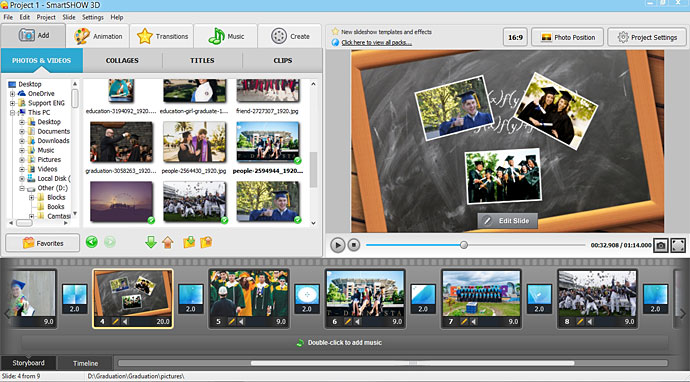
Task: Switch to Clips sub-tab
Action: click(x=283, y=60)
